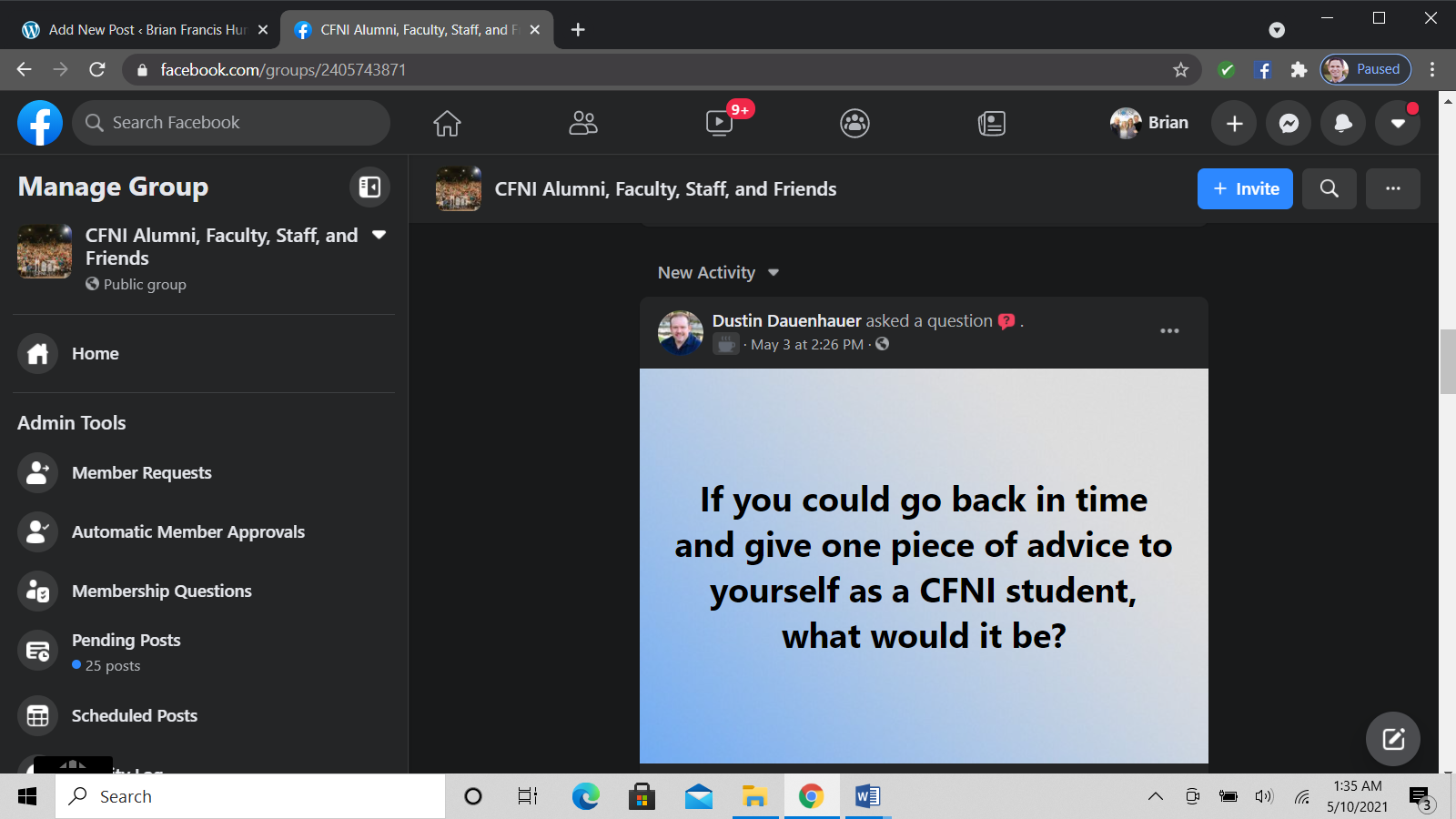Open the group switcher dropdown arrow
Image resolution: width=1456 pixels, height=819 pixels.
tap(379, 236)
